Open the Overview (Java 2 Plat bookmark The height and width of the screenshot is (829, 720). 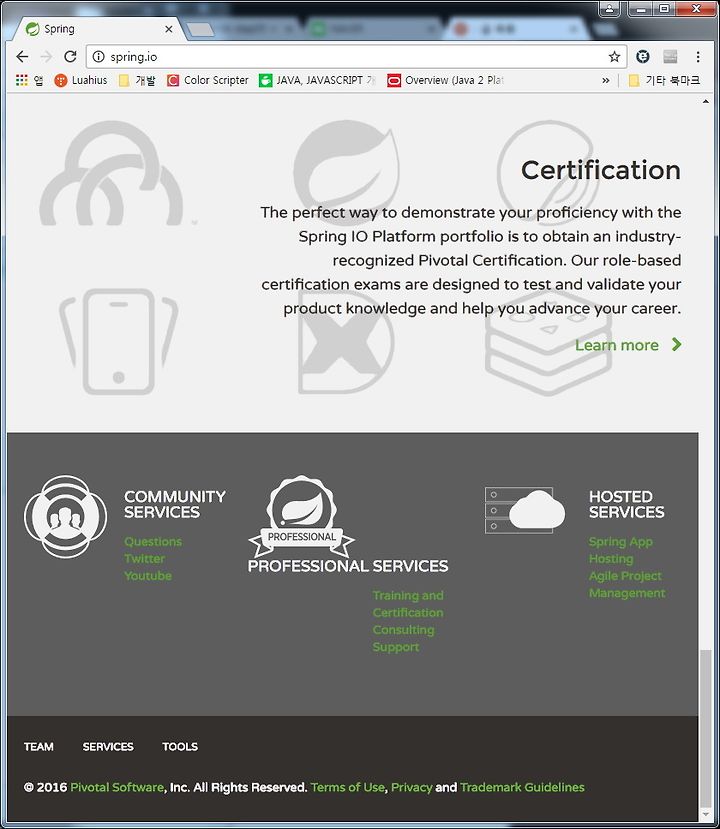click(x=445, y=80)
